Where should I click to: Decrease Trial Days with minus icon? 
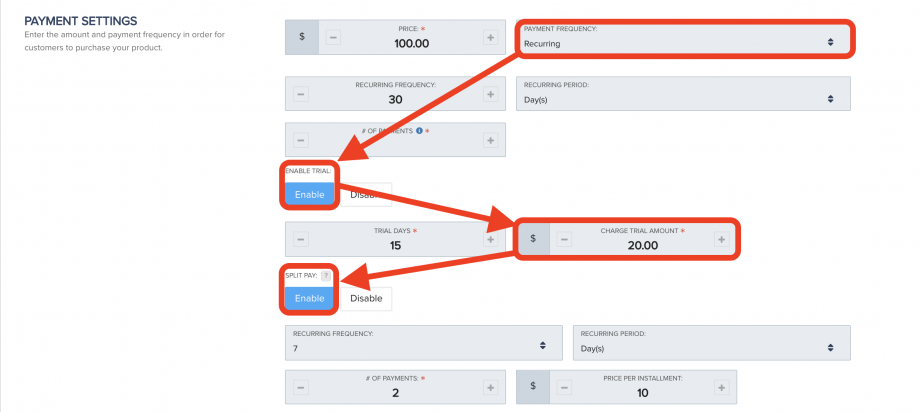tap(301, 239)
